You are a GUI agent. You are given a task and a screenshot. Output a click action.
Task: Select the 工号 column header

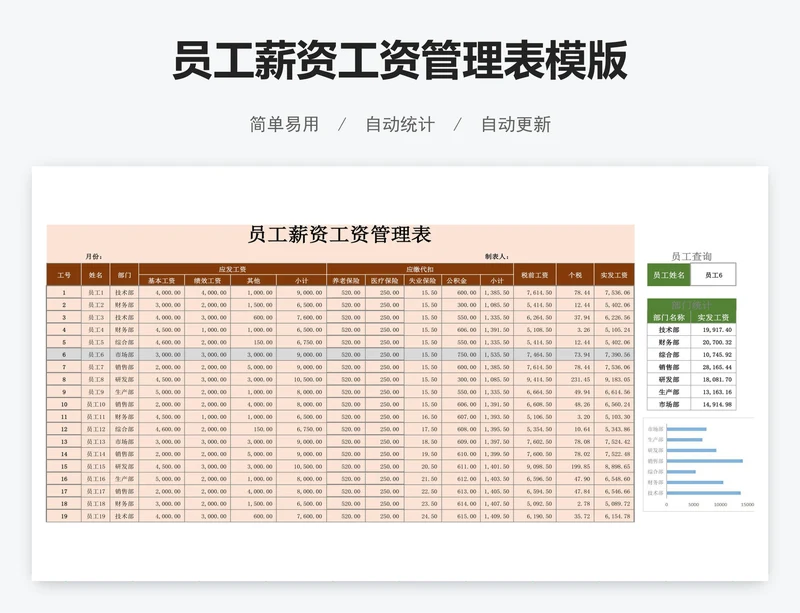(x=64, y=275)
